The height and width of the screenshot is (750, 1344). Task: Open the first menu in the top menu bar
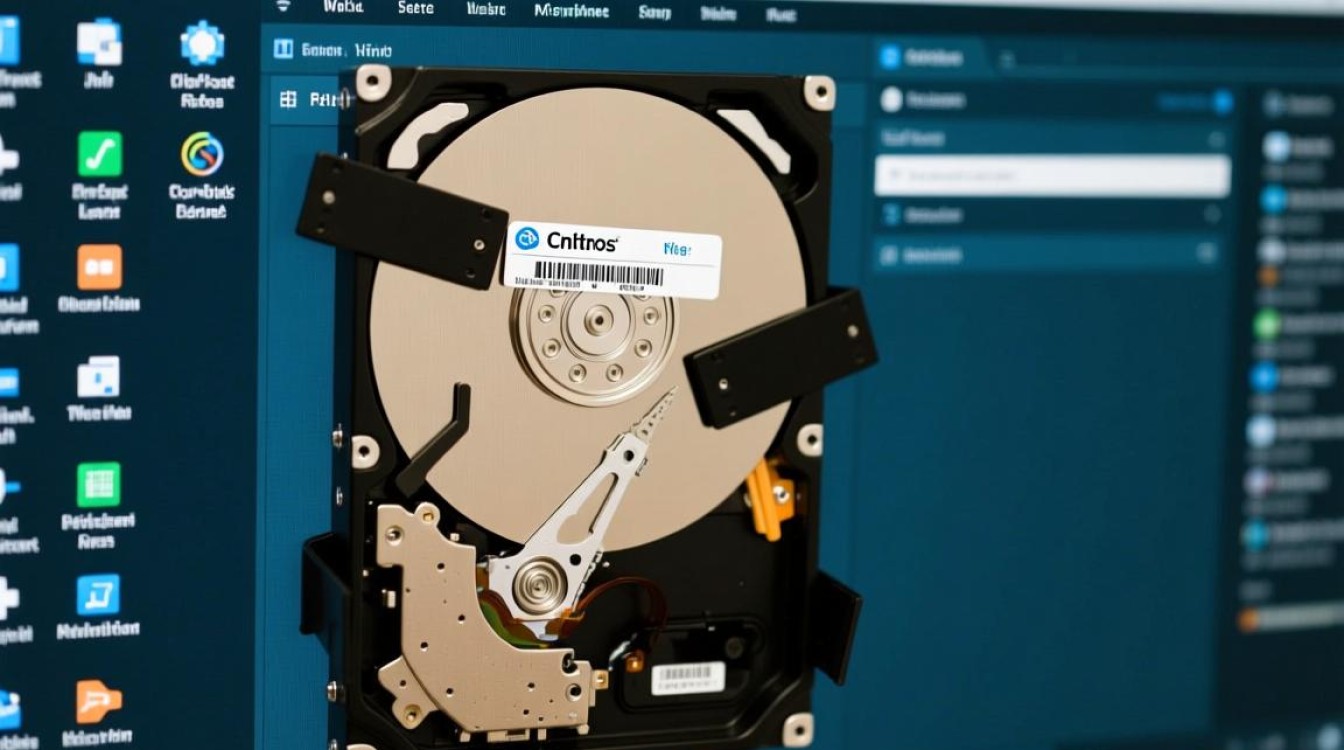(340, 8)
